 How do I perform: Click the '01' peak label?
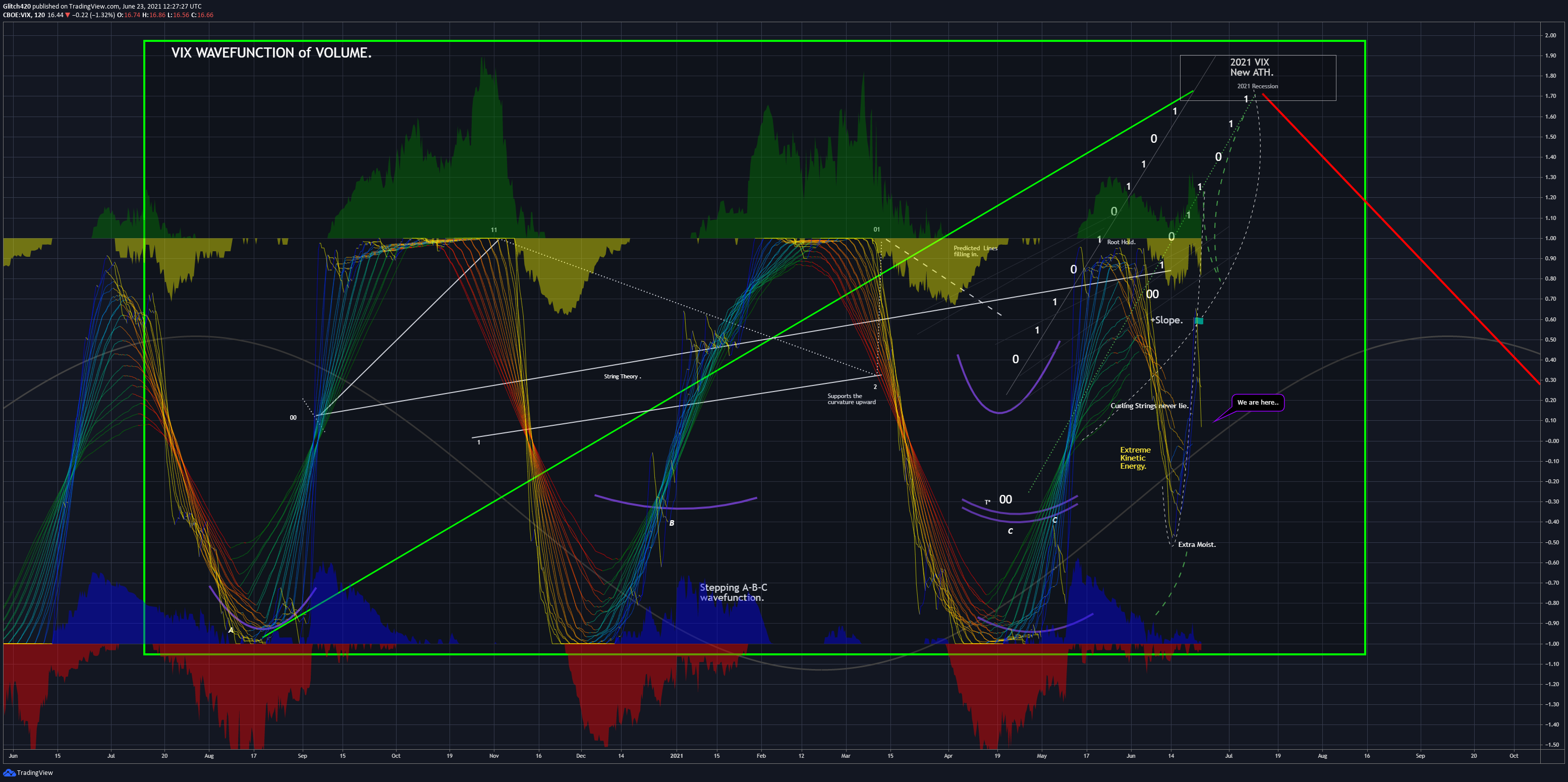pos(876,230)
